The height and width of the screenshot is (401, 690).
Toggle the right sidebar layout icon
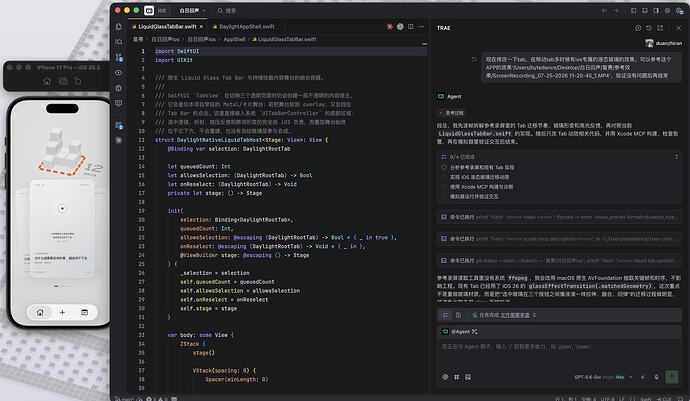tap(656, 11)
